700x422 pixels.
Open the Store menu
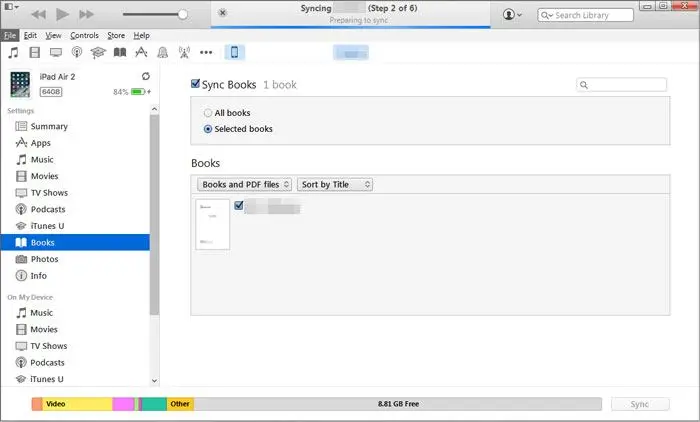116,35
